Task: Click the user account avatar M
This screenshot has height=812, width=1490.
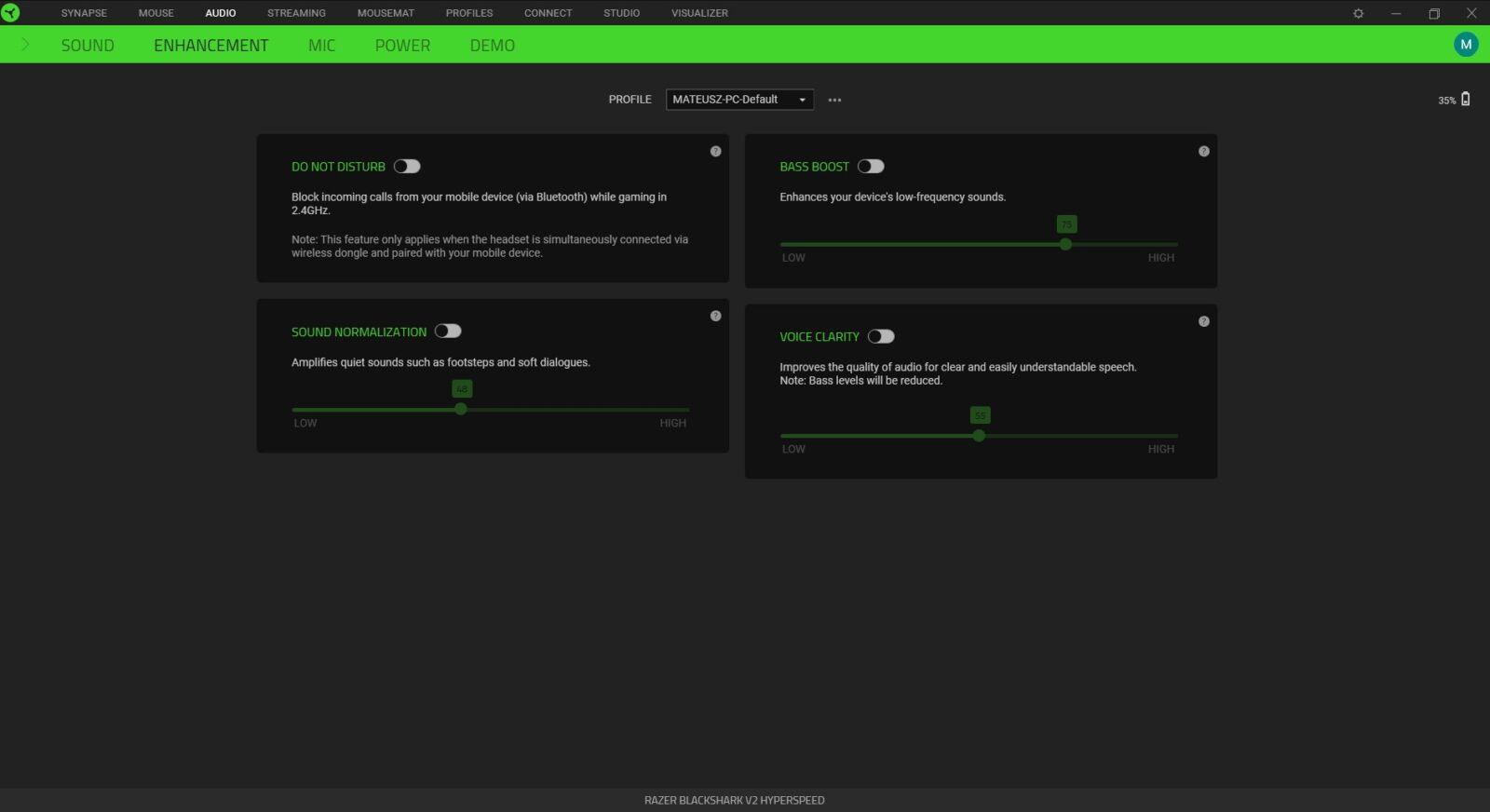Action: (x=1466, y=44)
